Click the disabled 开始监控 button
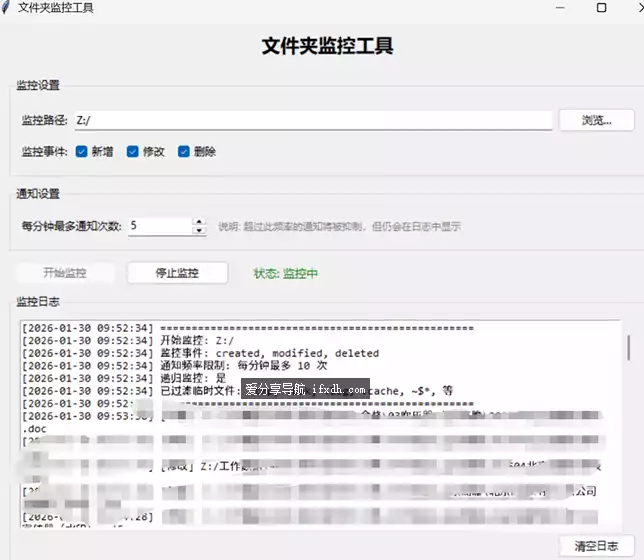The width and height of the screenshot is (644, 560). tap(65, 273)
